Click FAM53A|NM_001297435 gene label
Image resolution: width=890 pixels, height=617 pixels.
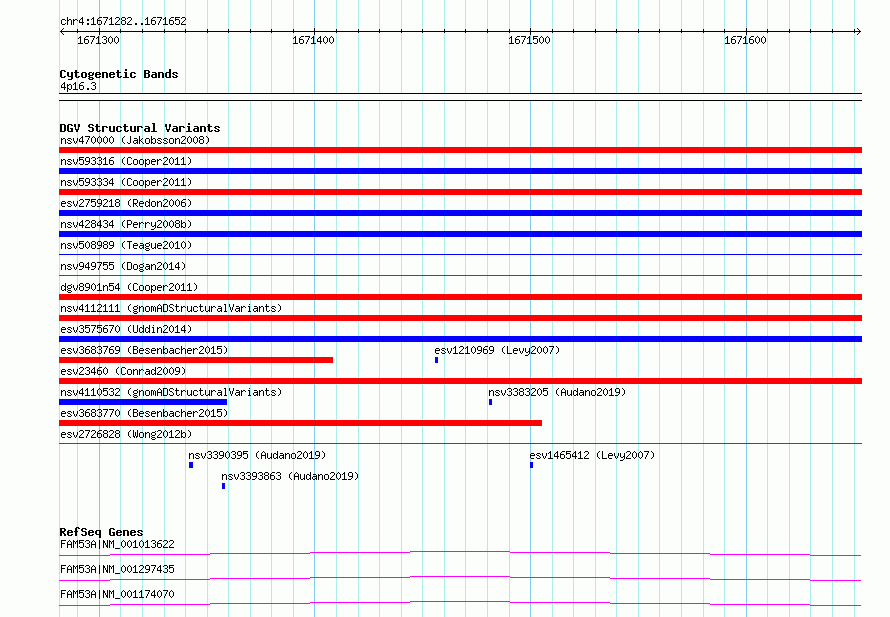117,569
